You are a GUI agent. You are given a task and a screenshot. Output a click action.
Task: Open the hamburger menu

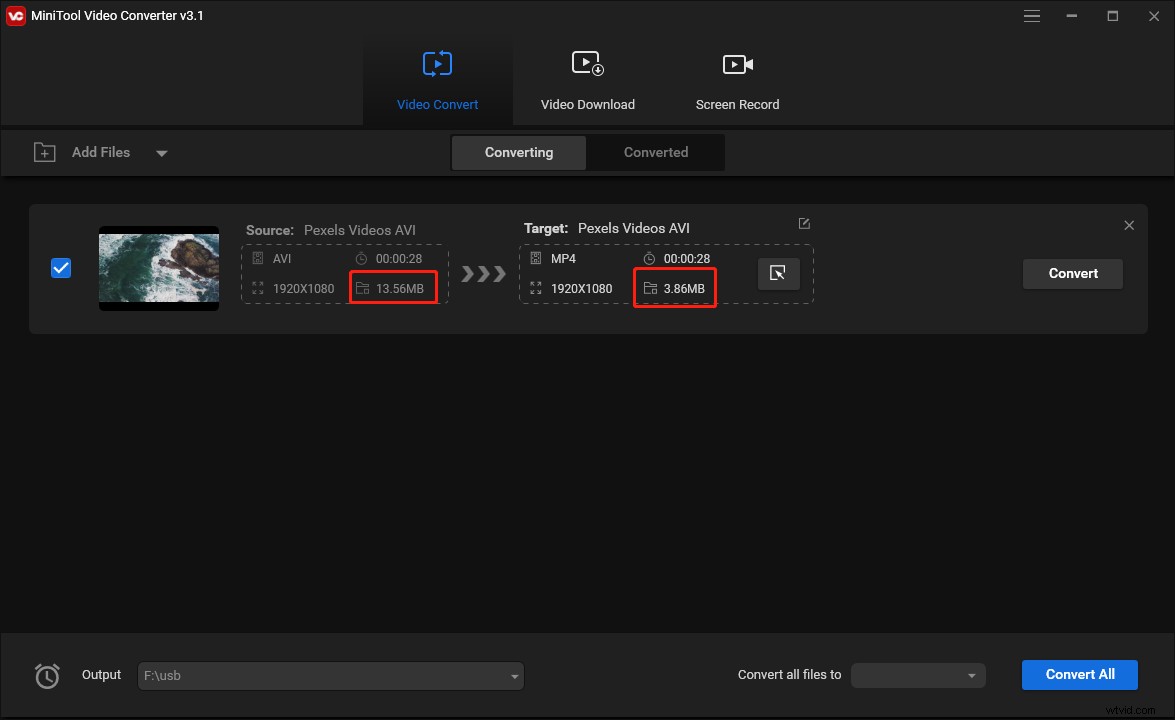pyautogui.click(x=1031, y=16)
